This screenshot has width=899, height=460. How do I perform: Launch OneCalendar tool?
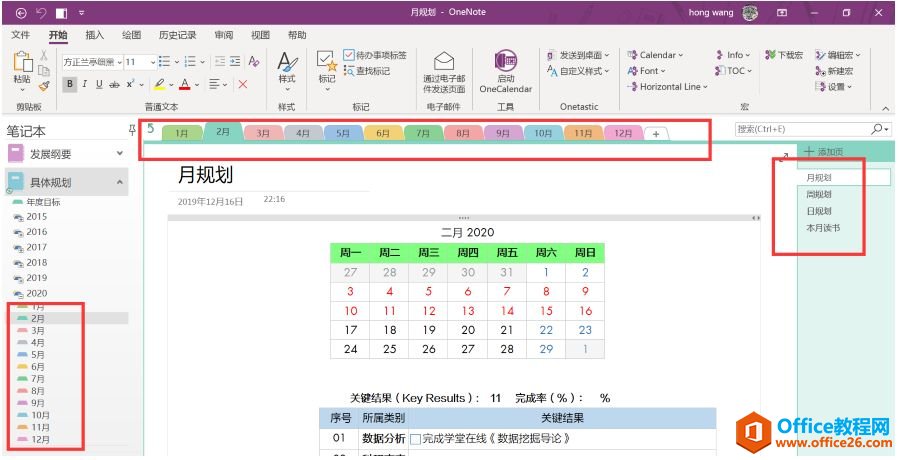pyautogui.click(x=506, y=71)
